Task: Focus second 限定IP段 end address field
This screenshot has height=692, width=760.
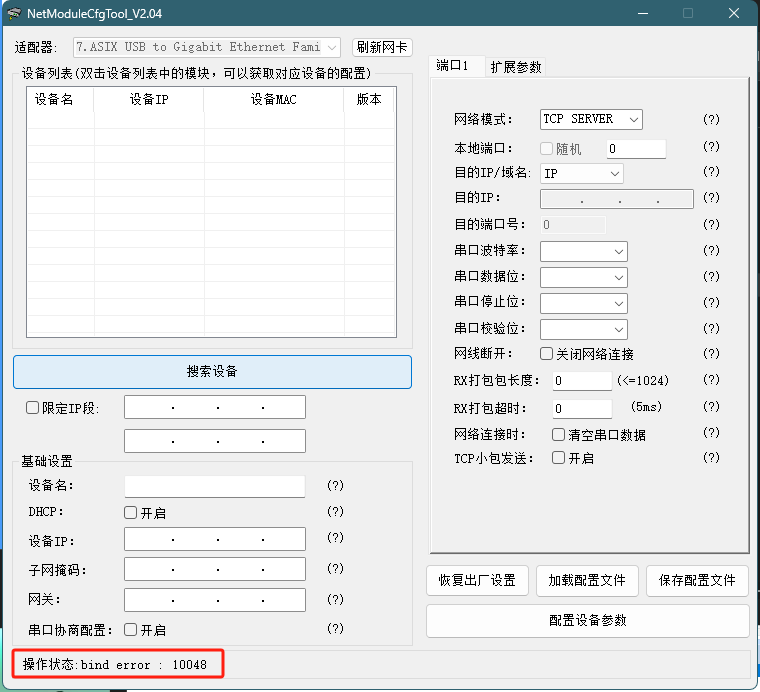Action: point(215,441)
